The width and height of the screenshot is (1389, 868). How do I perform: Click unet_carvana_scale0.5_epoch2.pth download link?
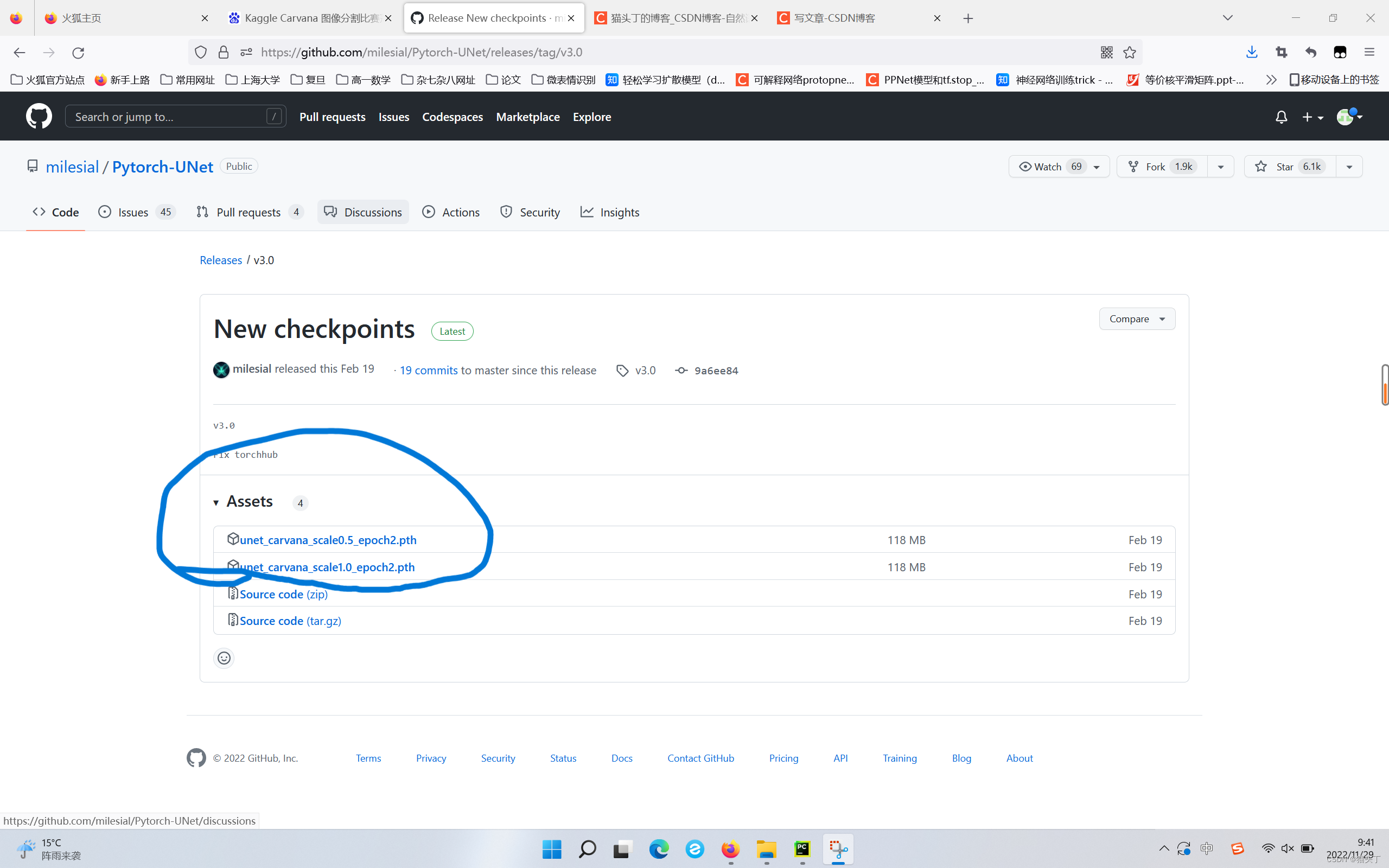point(327,539)
